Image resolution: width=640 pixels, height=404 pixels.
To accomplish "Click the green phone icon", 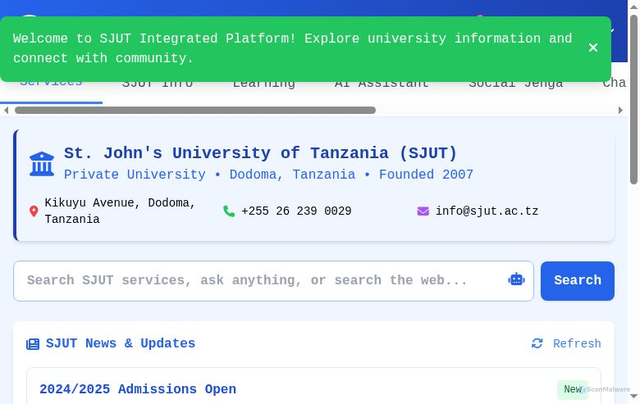I will pos(229,211).
